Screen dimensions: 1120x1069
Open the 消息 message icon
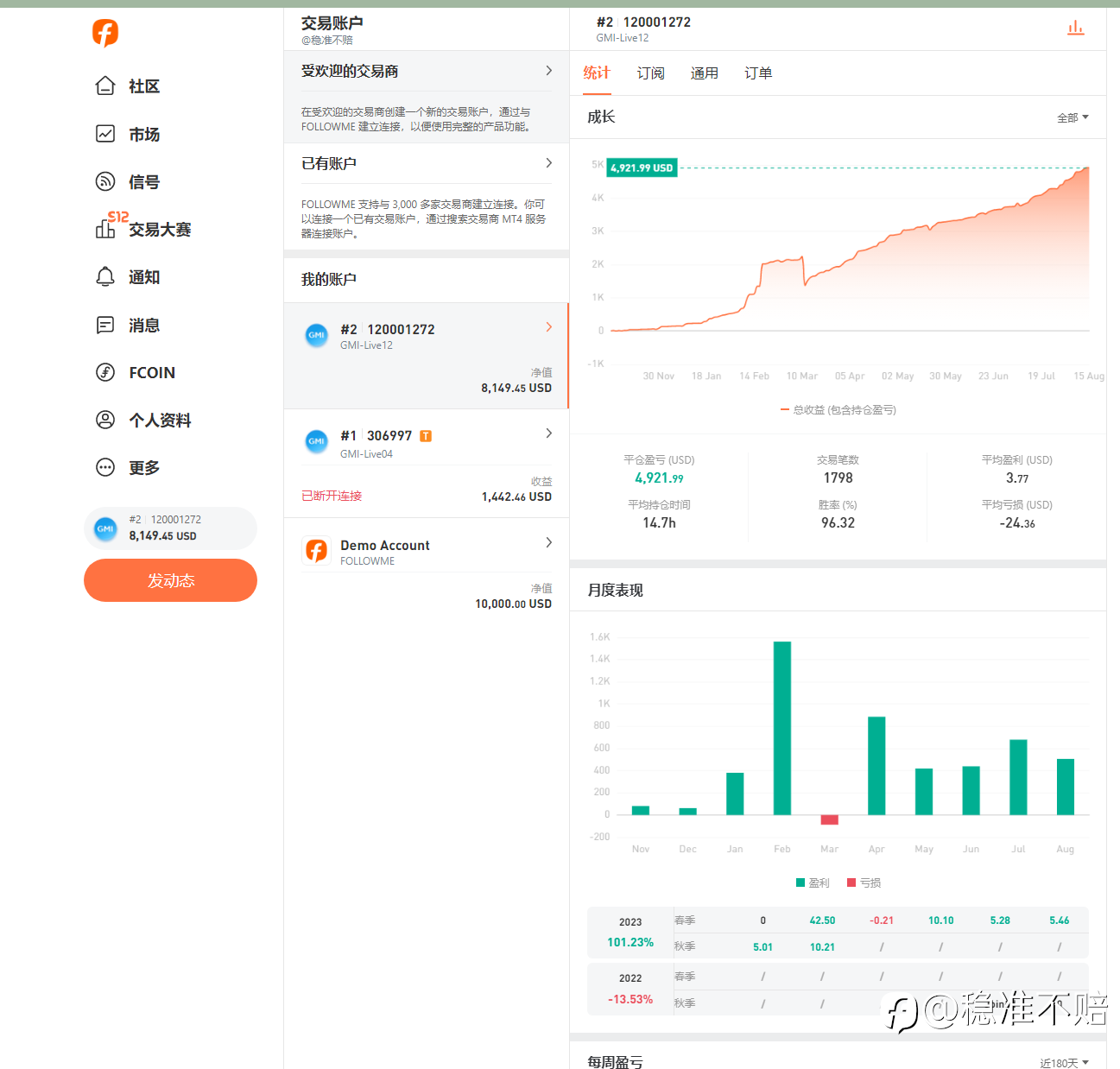tap(105, 325)
